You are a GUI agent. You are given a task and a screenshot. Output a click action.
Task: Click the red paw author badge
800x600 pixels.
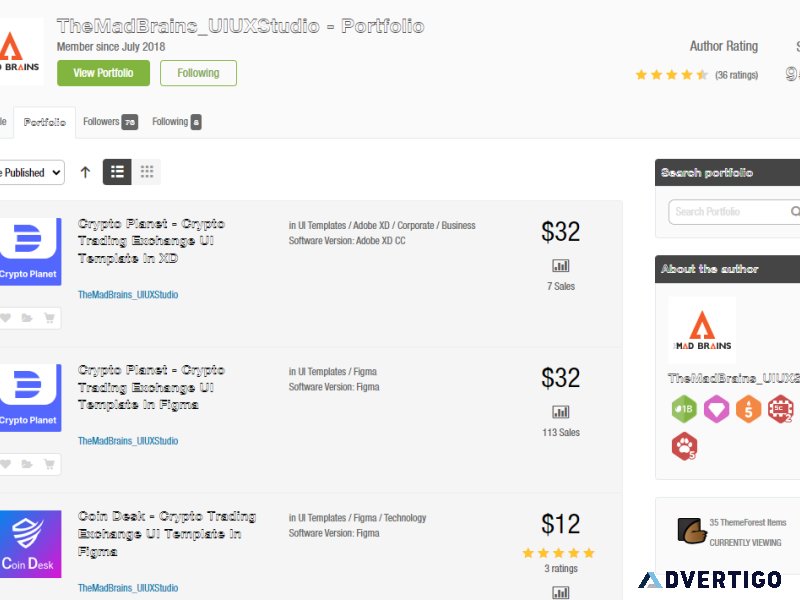pyautogui.click(x=684, y=446)
